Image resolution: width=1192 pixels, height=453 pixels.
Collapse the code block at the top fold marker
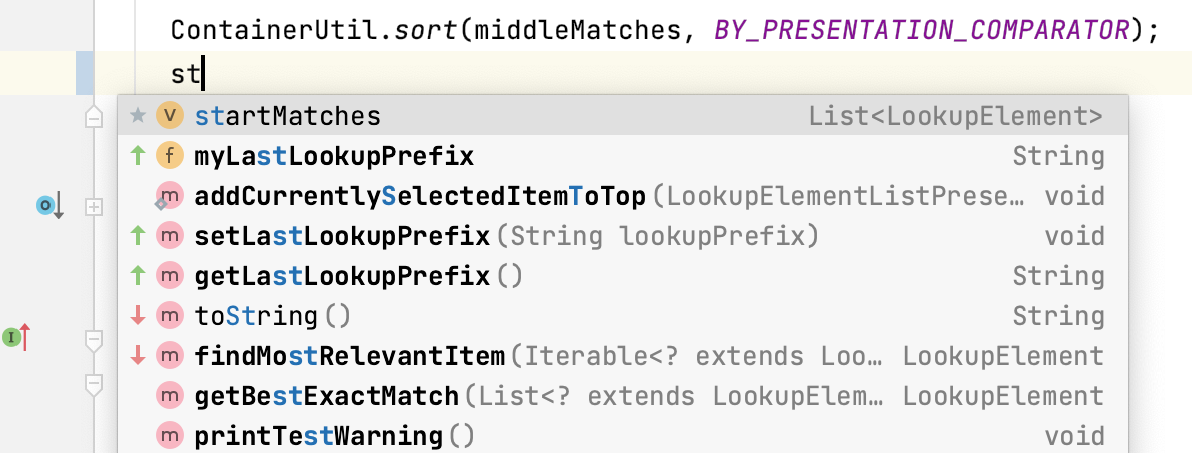click(x=94, y=118)
